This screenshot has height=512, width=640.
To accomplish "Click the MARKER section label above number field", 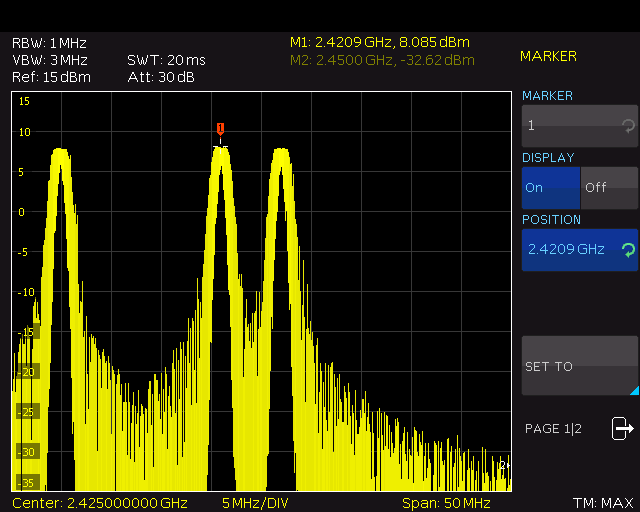I will pos(547,96).
